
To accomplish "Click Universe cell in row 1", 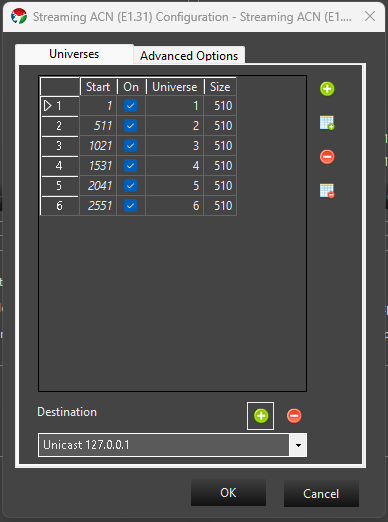I will (175, 106).
